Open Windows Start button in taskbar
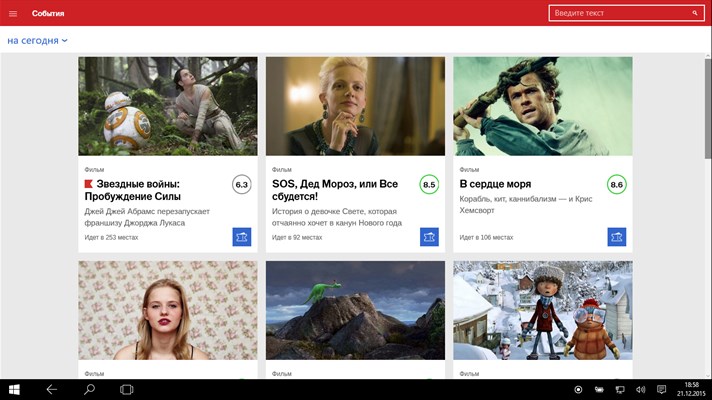 pyautogui.click(x=14, y=390)
